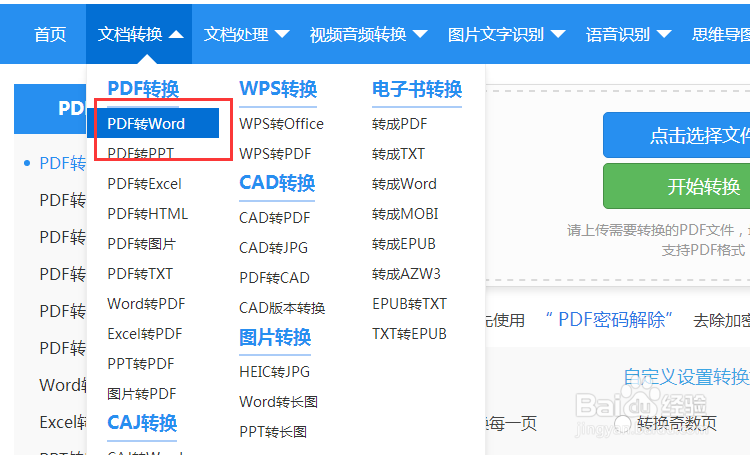Choose PDF转HTML option
Screen dimensions: 750x455
[147, 214]
